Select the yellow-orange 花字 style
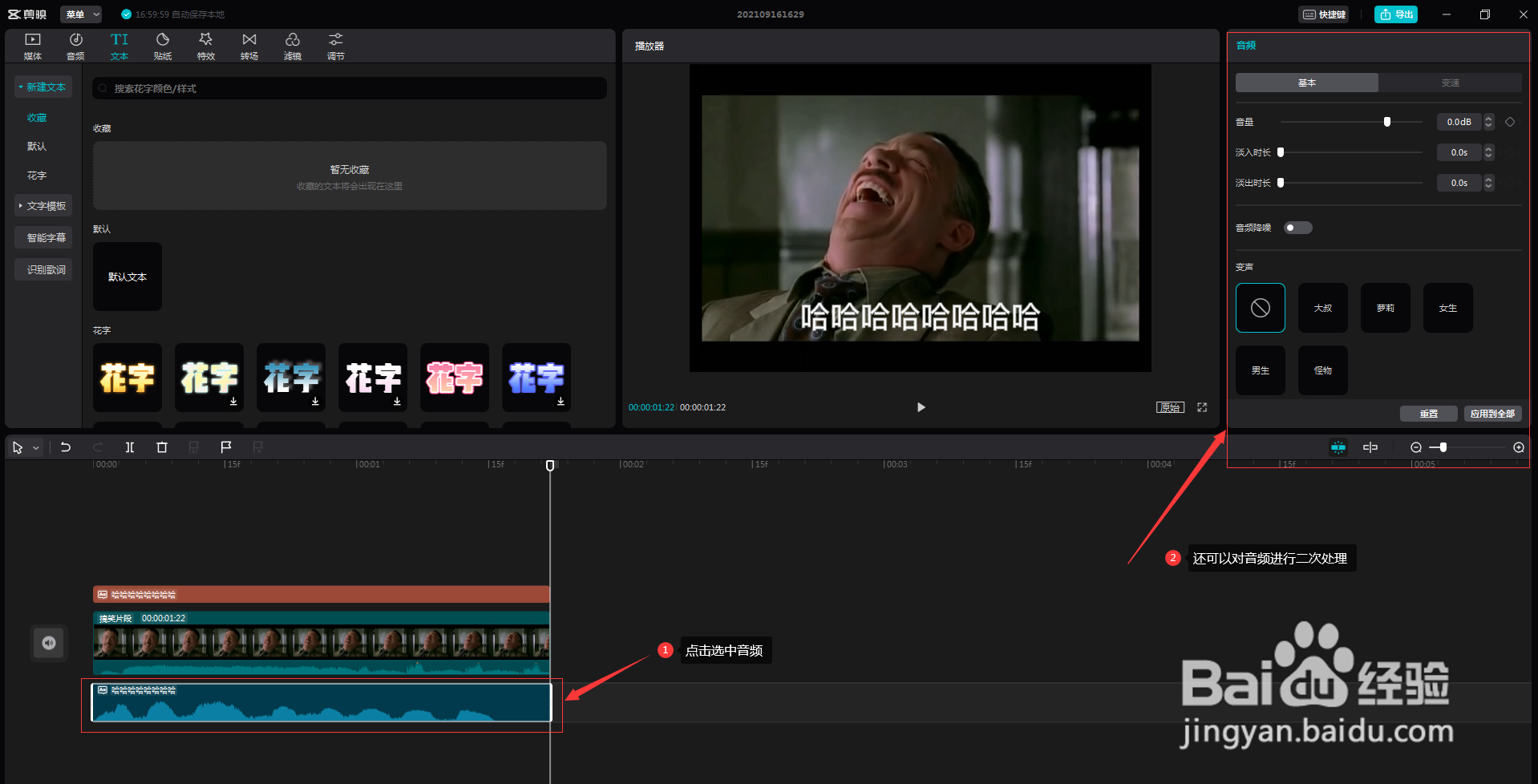Viewport: 1538px width, 784px height. [x=127, y=378]
